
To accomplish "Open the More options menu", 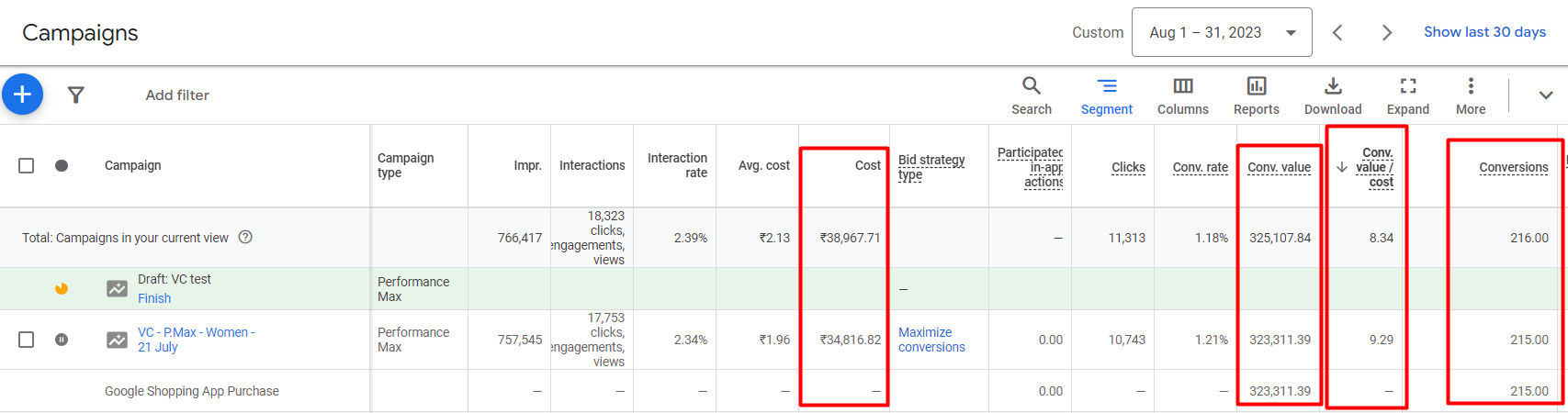I will point(1471,95).
